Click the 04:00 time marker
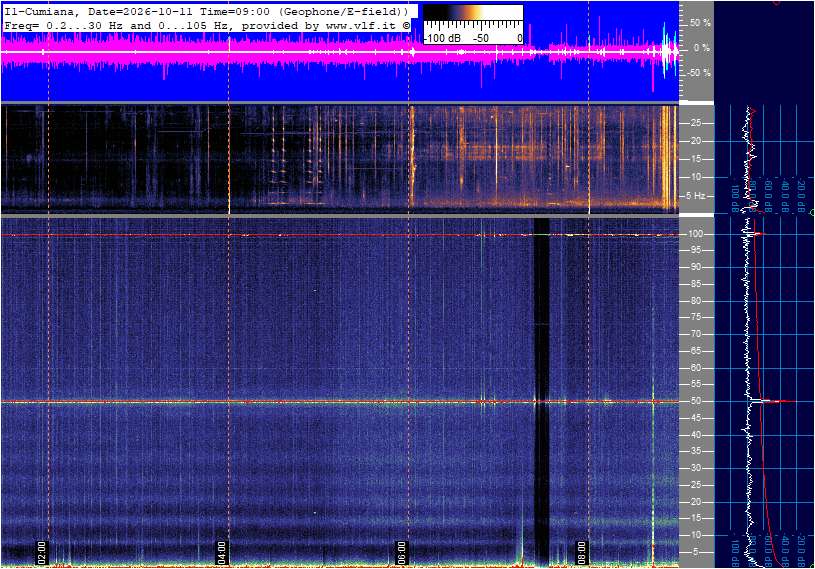 221,552
